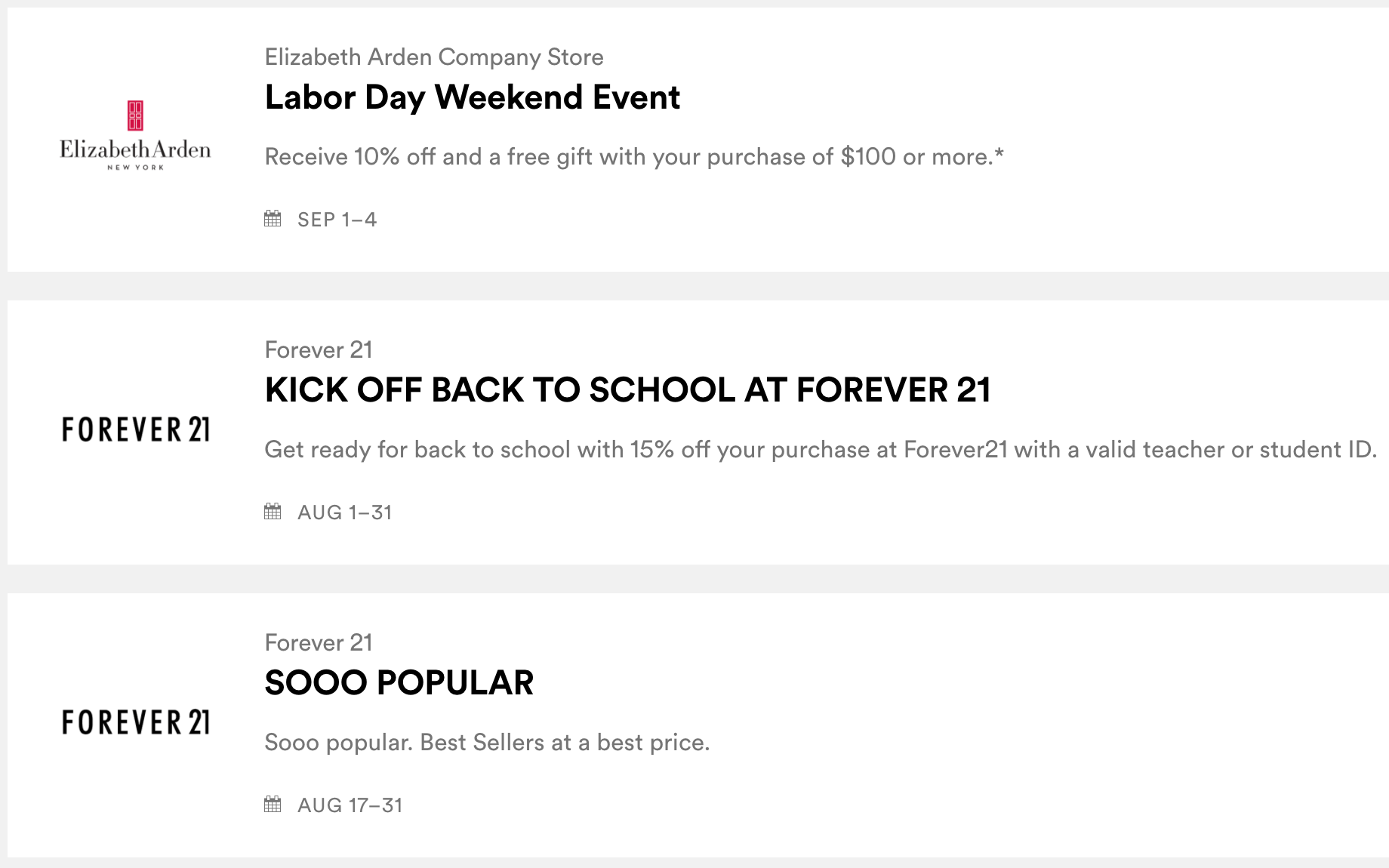Click the red door Elizabeth Arden emblem
Viewport: 1389px width, 868px height.
point(135,115)
